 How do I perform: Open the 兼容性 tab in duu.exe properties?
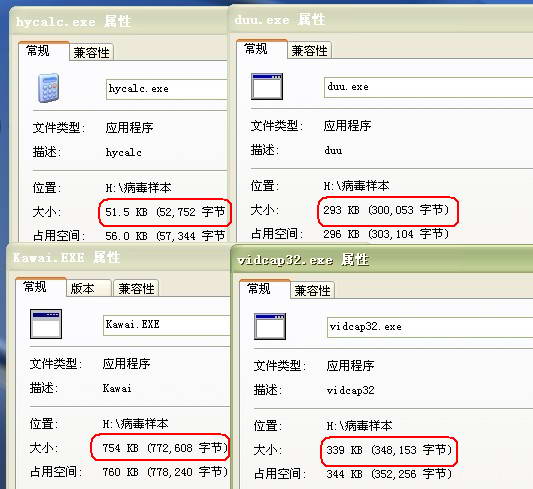click(x=309, y=51)
